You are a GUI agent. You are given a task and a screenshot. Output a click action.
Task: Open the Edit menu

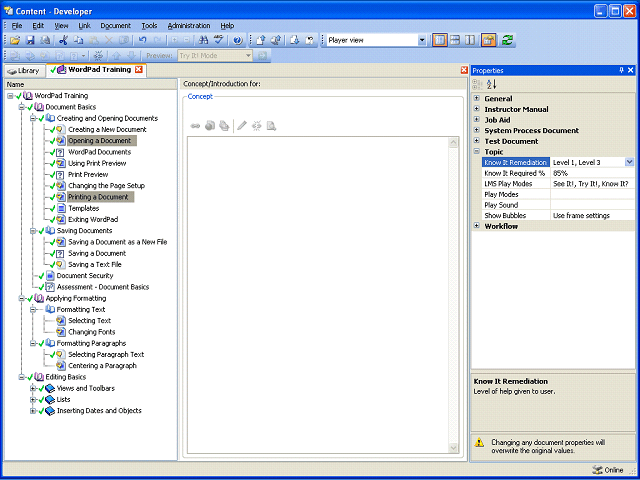[x=38, y=26]
